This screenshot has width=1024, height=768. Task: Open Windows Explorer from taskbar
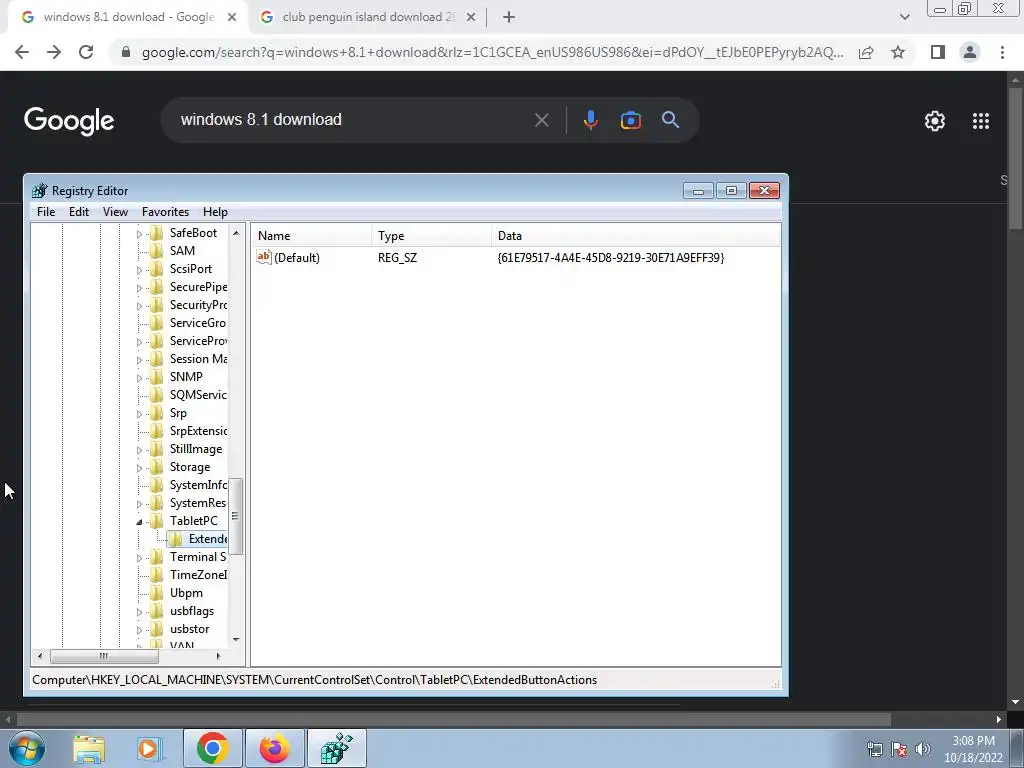click(89, 749)
